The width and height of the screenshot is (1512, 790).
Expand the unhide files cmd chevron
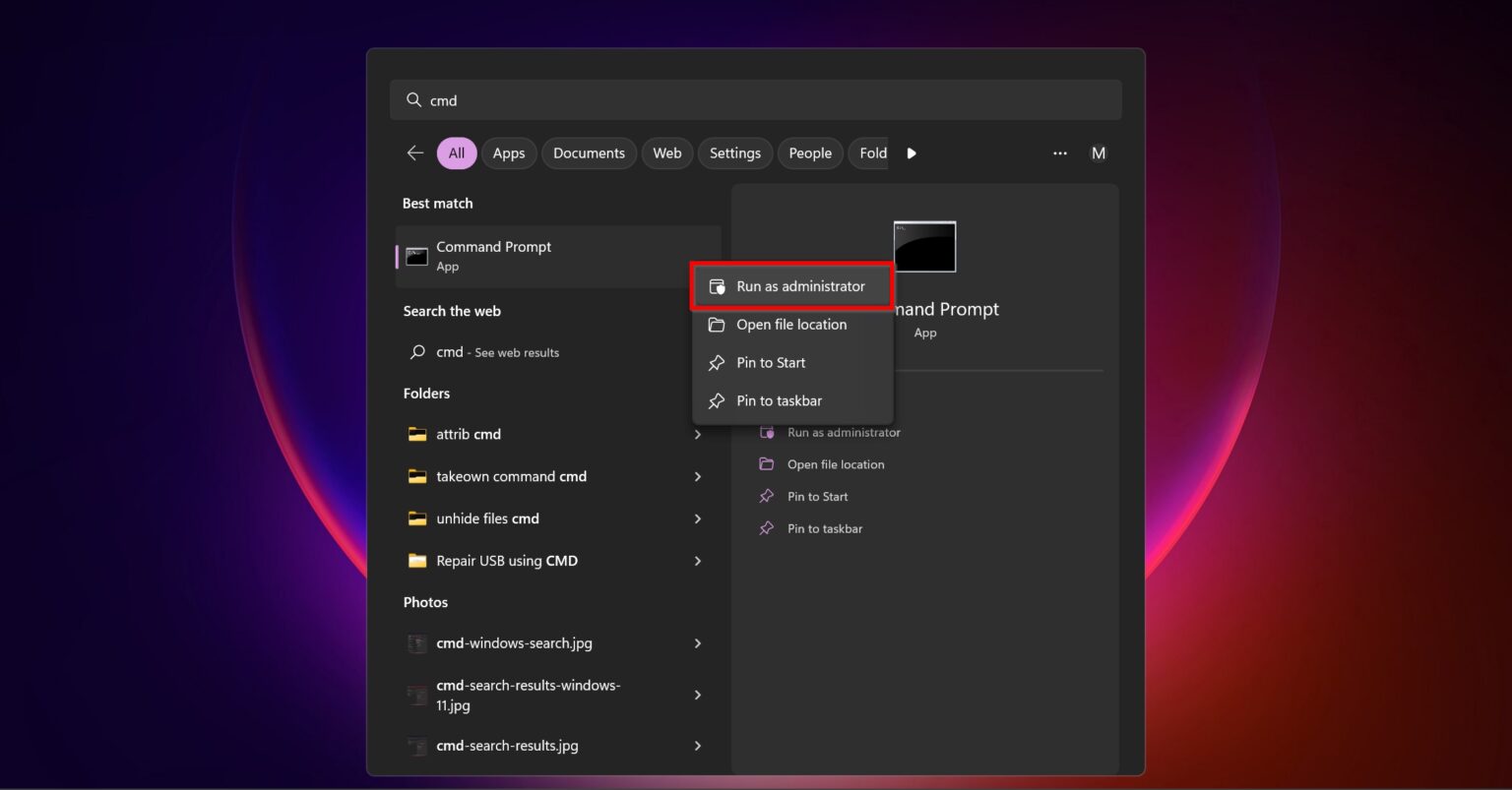click(697, 518)
